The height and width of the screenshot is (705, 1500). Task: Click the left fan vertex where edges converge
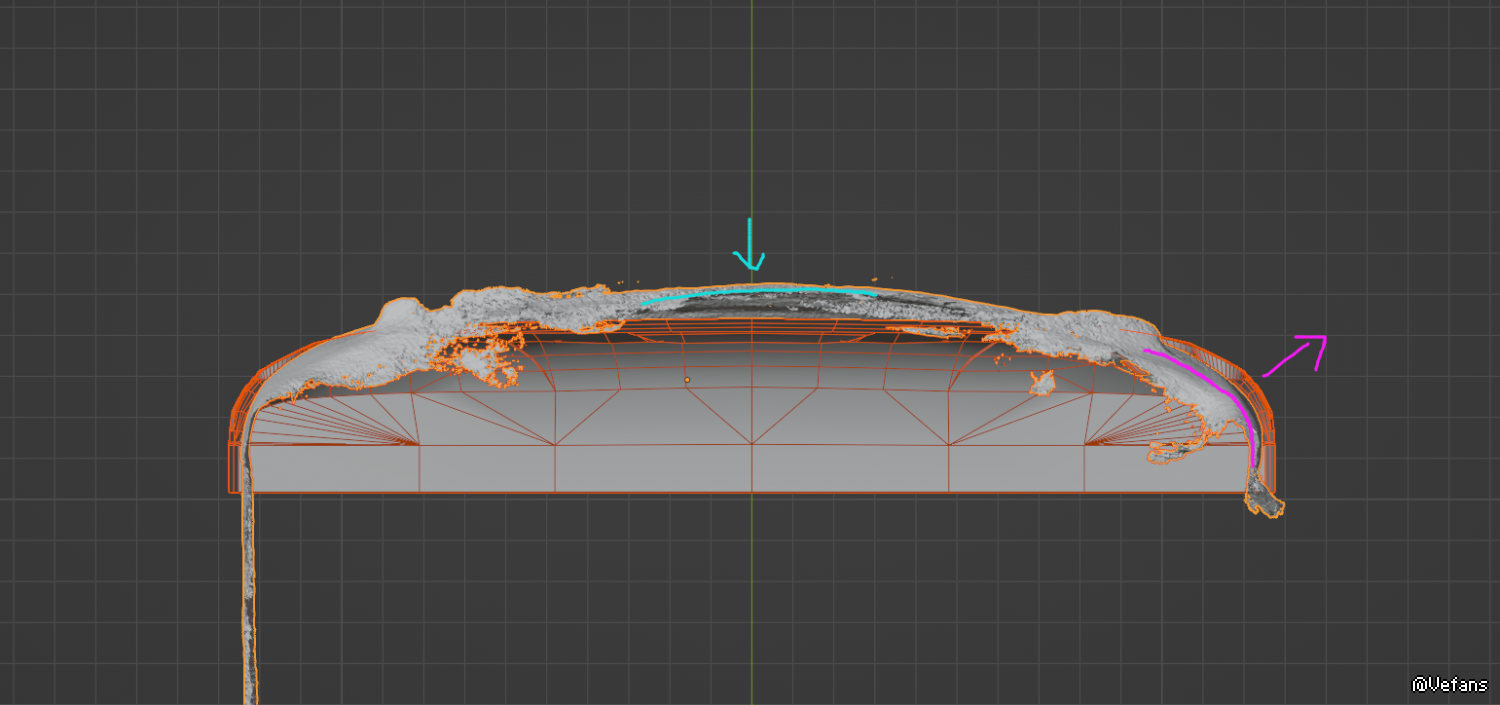(418, 444)
